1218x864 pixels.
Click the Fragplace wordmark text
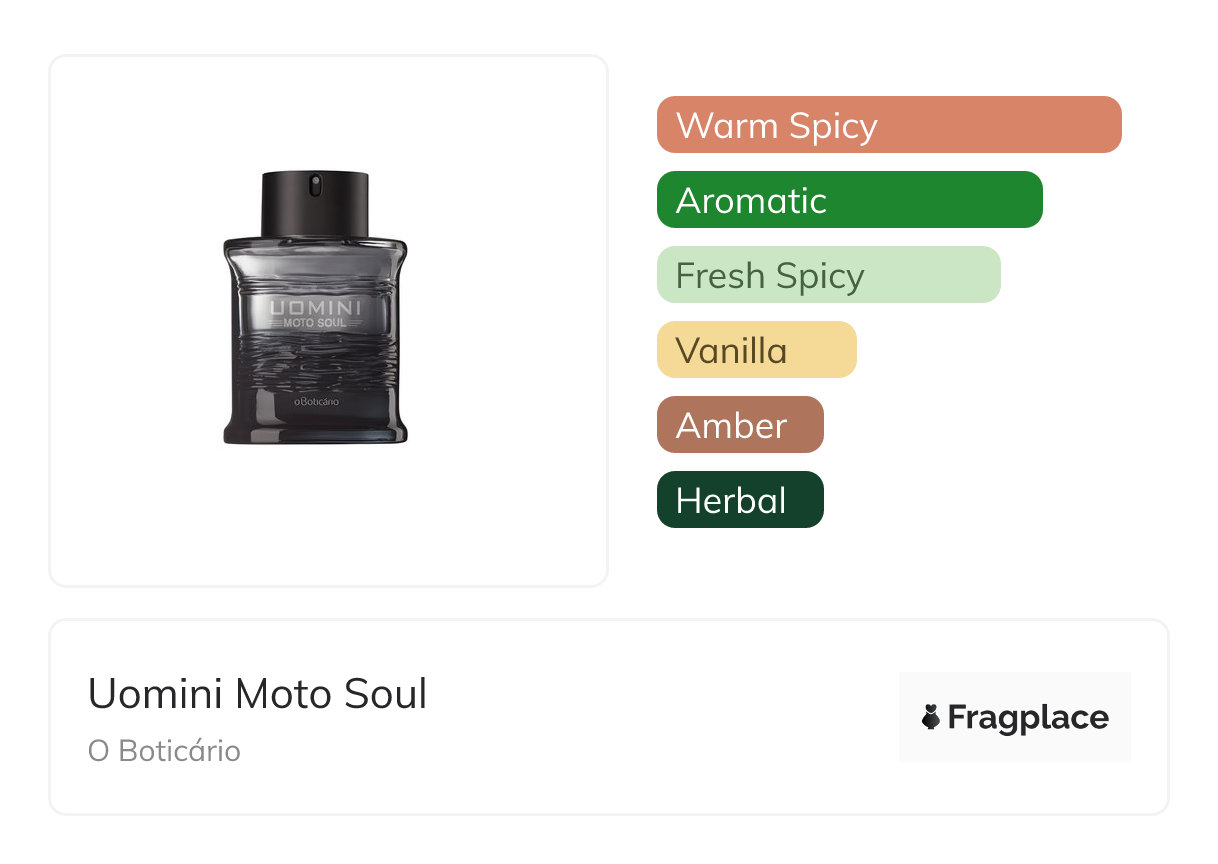point(1028,717)
